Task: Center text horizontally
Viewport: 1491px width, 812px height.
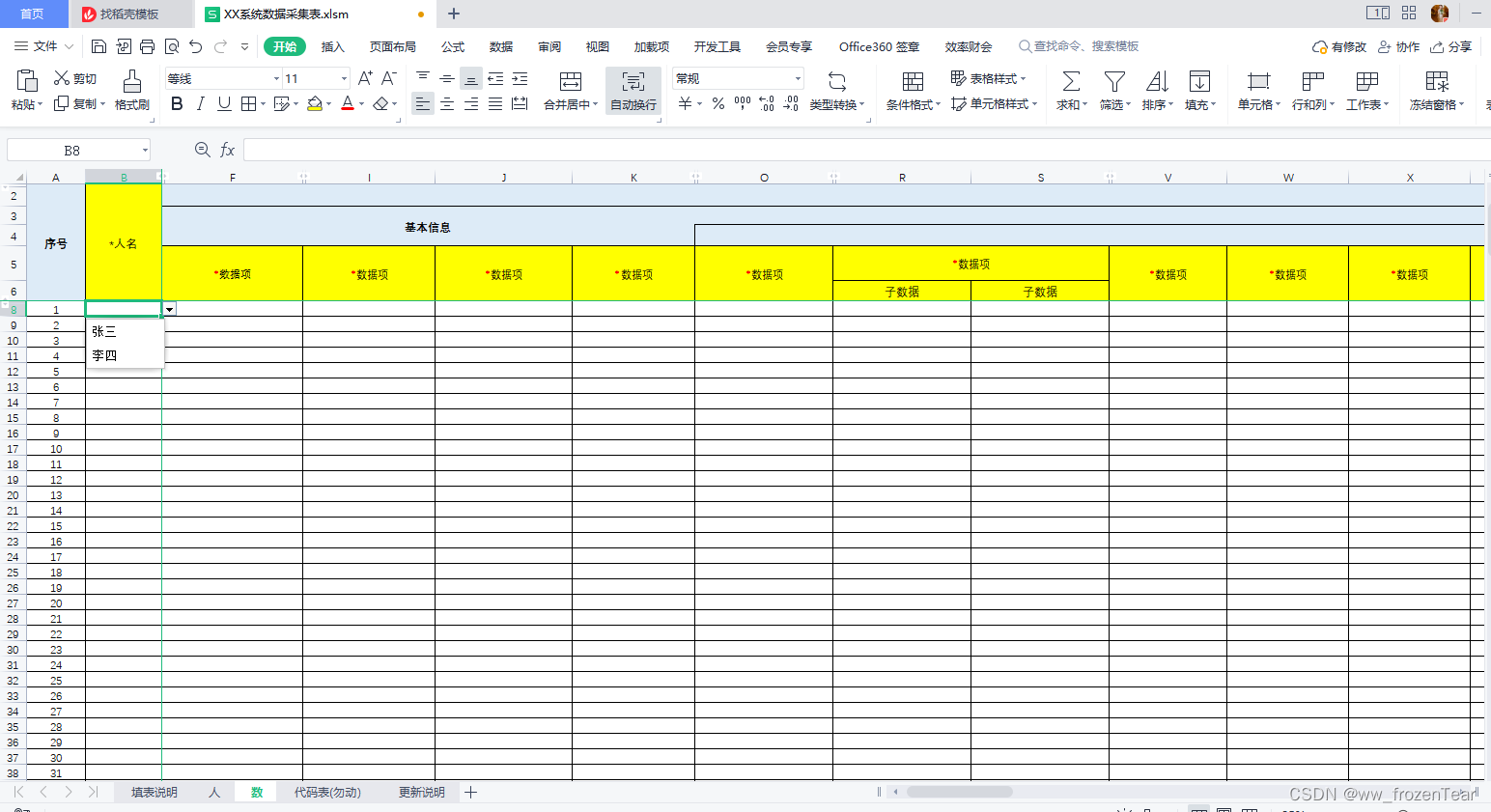Action: coord(447,103)
